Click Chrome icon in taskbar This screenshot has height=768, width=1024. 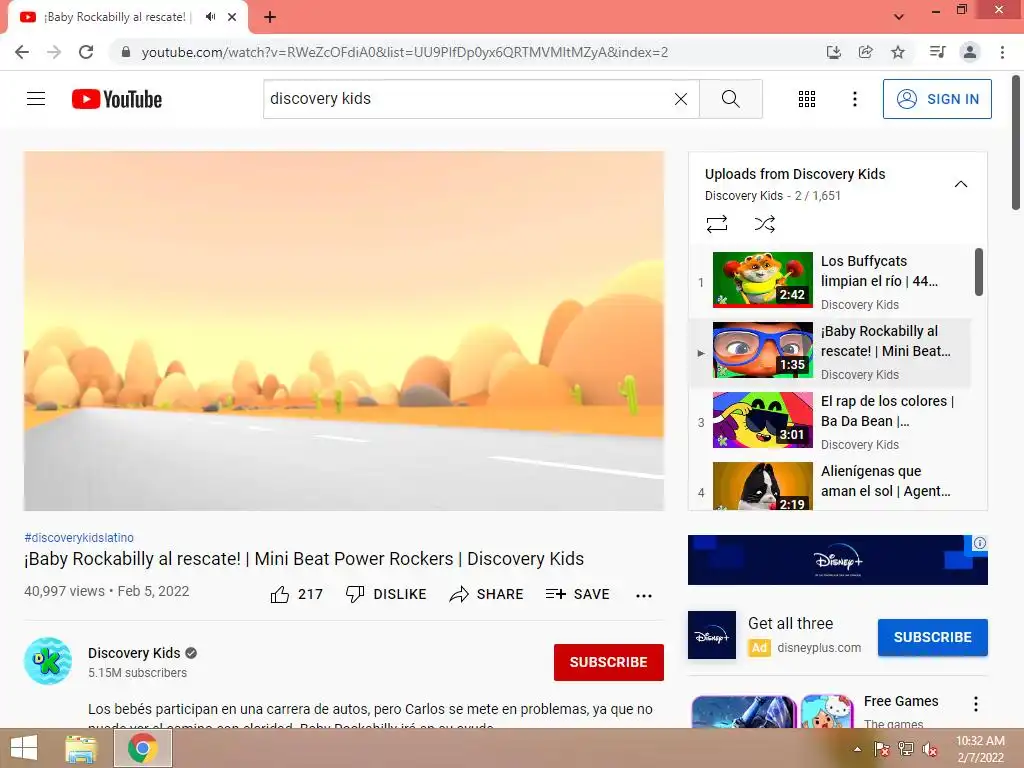142,748
